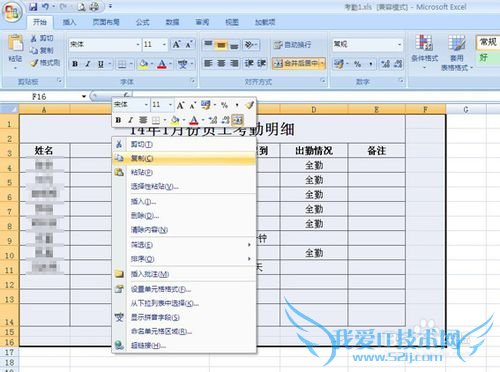Select column D header

pos(314,109)
